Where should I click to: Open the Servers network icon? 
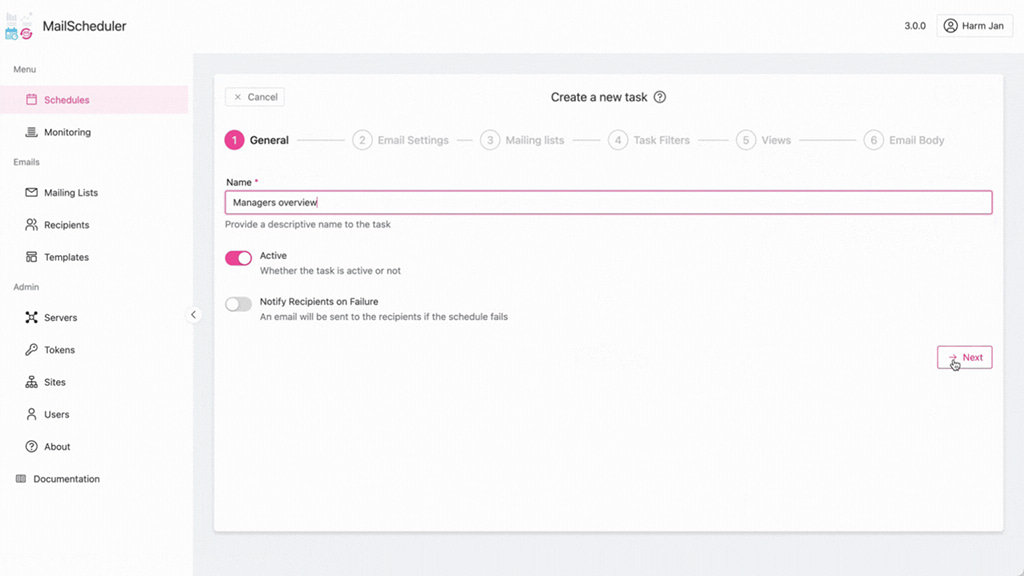[x=31, y=317]
